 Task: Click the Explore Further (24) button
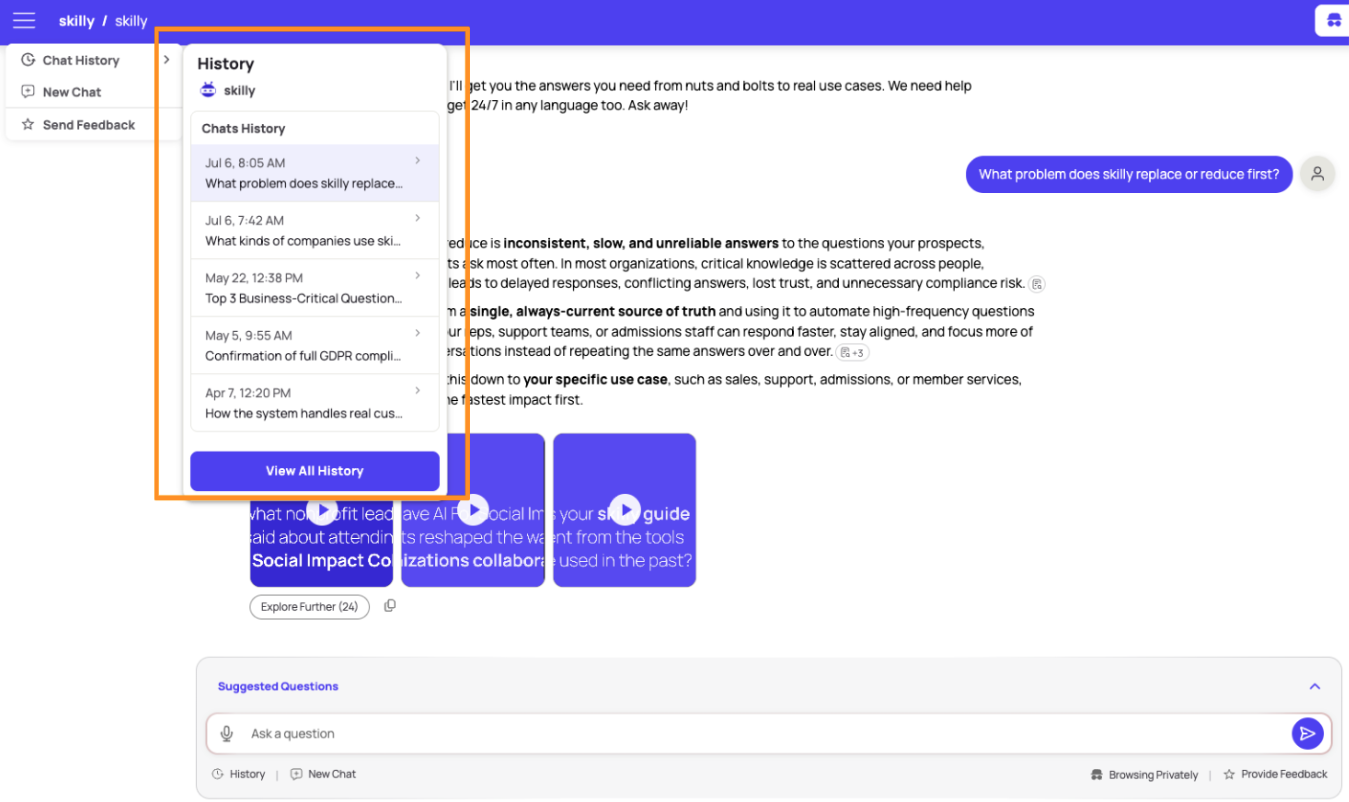(x=309, y=607)
